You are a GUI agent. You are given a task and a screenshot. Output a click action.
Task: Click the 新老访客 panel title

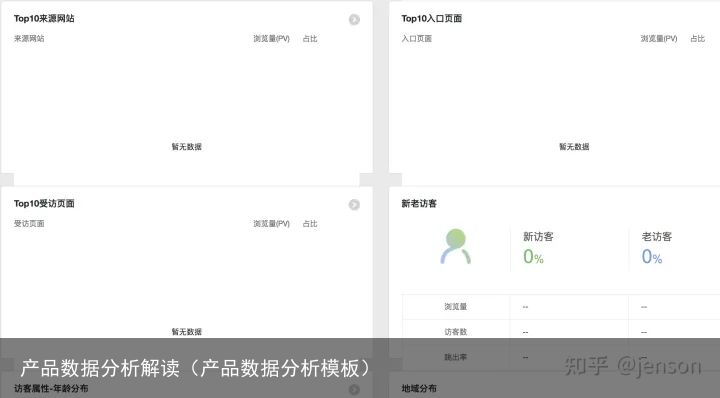pyautogui.click(x=419, y=203)
